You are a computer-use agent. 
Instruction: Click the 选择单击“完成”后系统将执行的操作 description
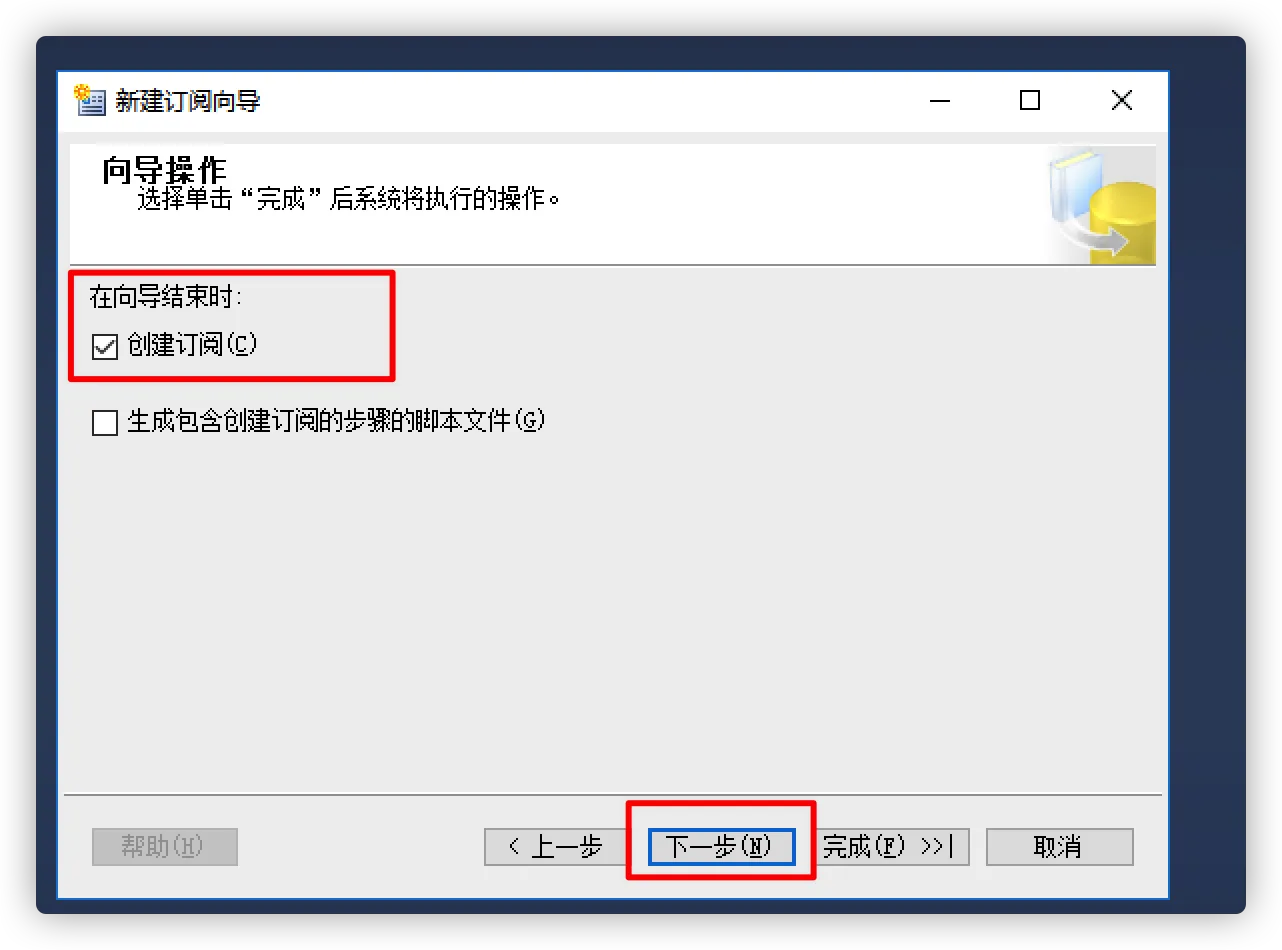(350, 199)
